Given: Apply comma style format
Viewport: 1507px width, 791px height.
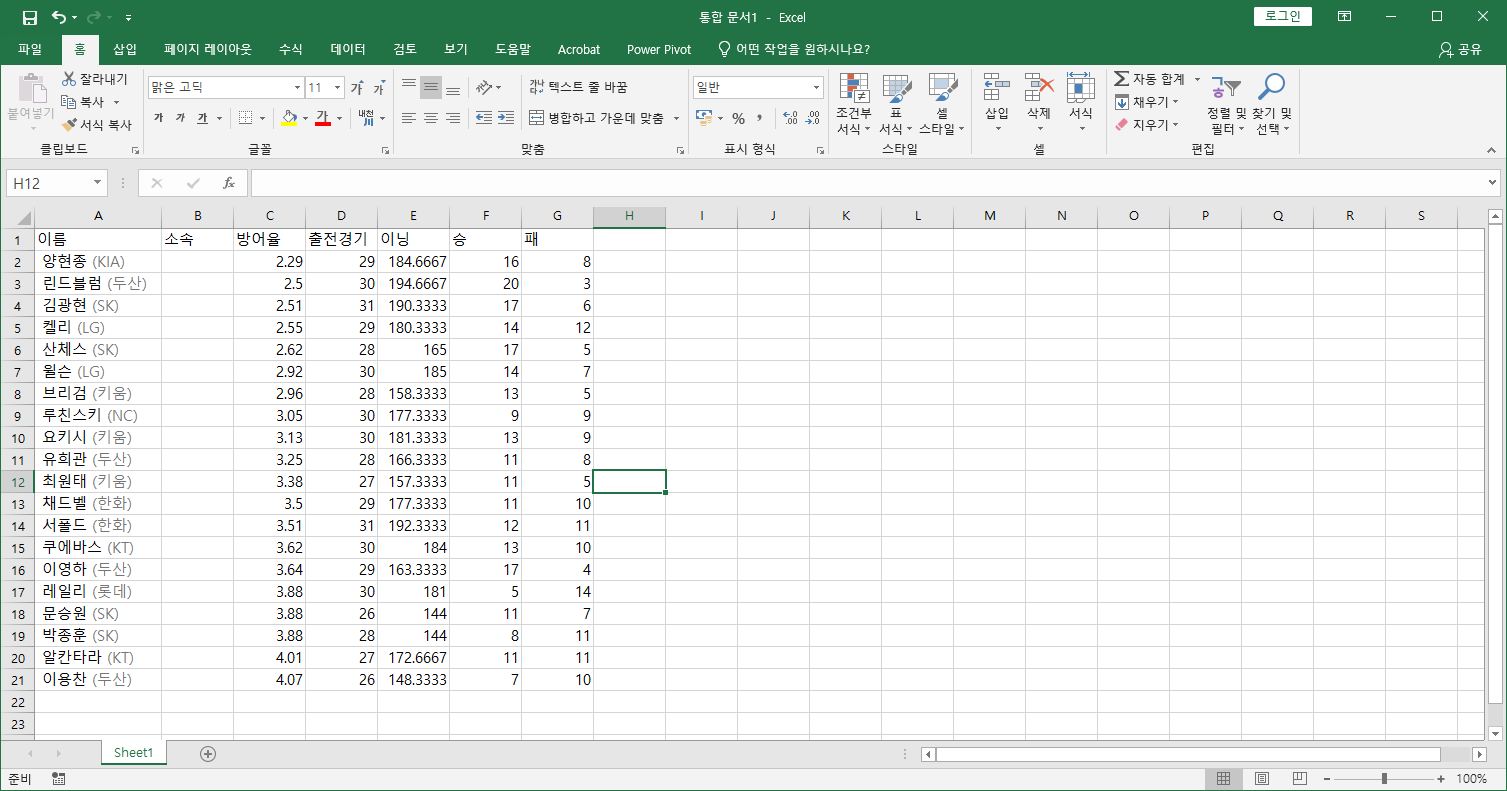Looking at the screenshot, I should pyautogui.click(x=759, y=118).
